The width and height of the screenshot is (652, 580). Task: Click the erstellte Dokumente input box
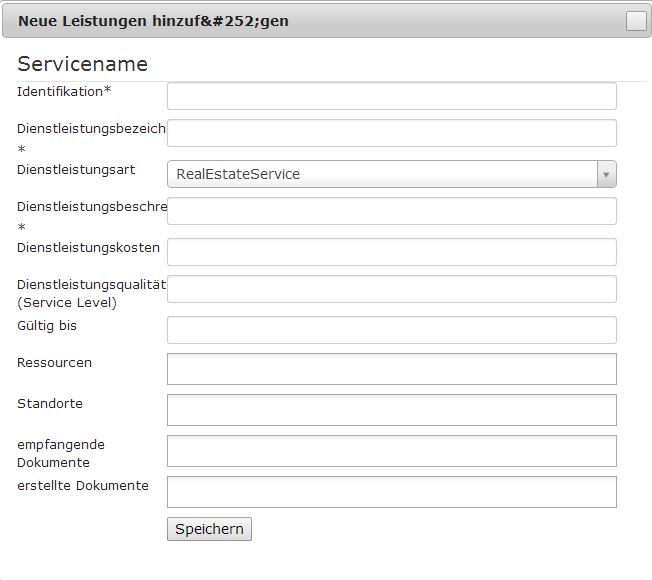pyautogui.click(x=392, y=492)
